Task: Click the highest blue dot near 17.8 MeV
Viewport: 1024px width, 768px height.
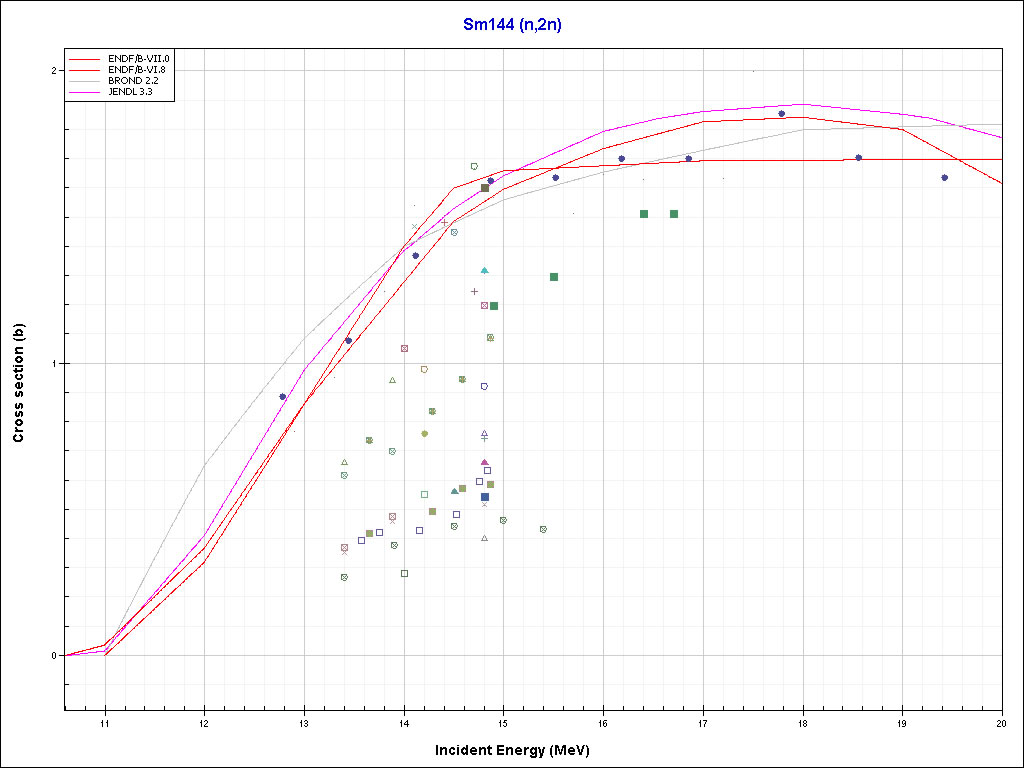Action: [x=782, y=114]
